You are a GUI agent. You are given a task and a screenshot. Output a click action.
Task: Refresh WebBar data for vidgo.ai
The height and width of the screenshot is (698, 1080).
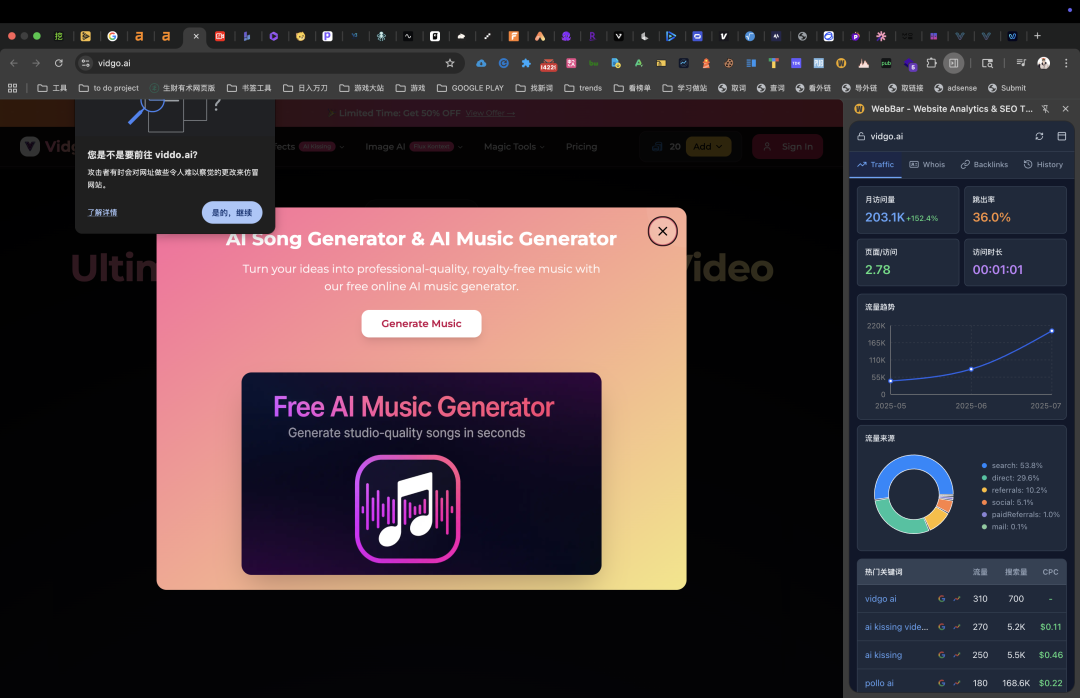tap(1039, 136)
